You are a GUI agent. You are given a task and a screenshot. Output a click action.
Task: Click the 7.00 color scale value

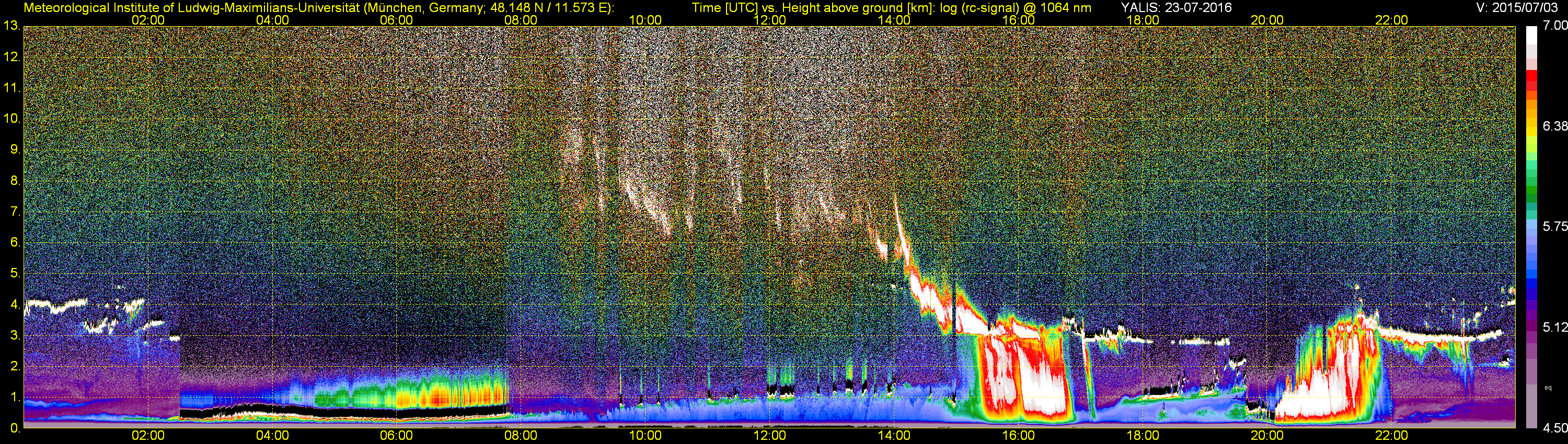[1554, 26]
